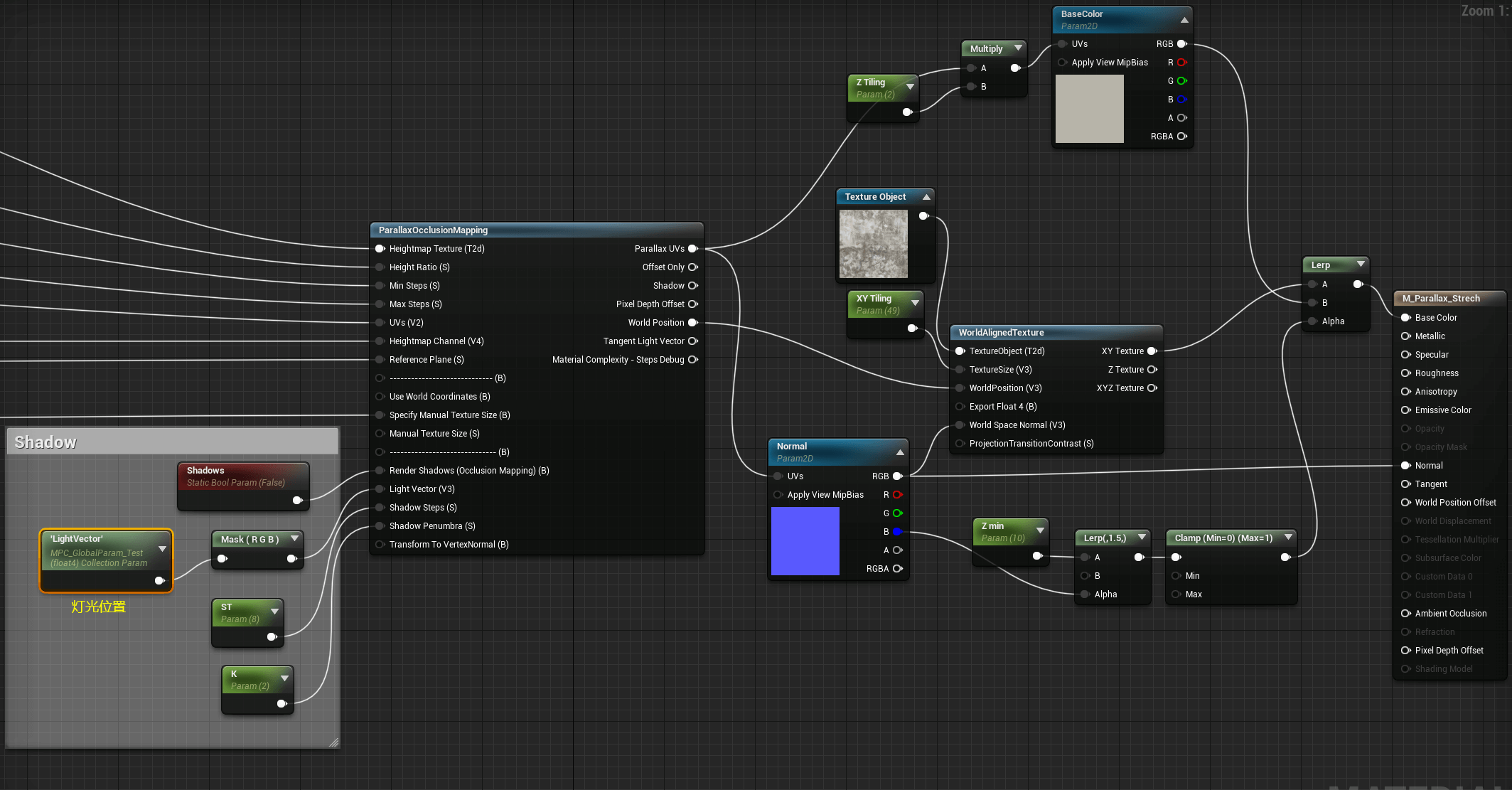Click the Normal node's blue B pin
Screen dimensions: 1512x790
point(897,532)
